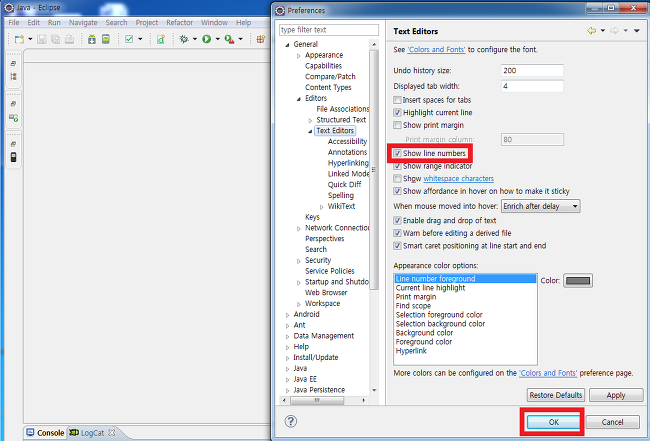Expand the Appearance tree node
The width and height of the screenshot is (650, 441).
click(298, 56)
